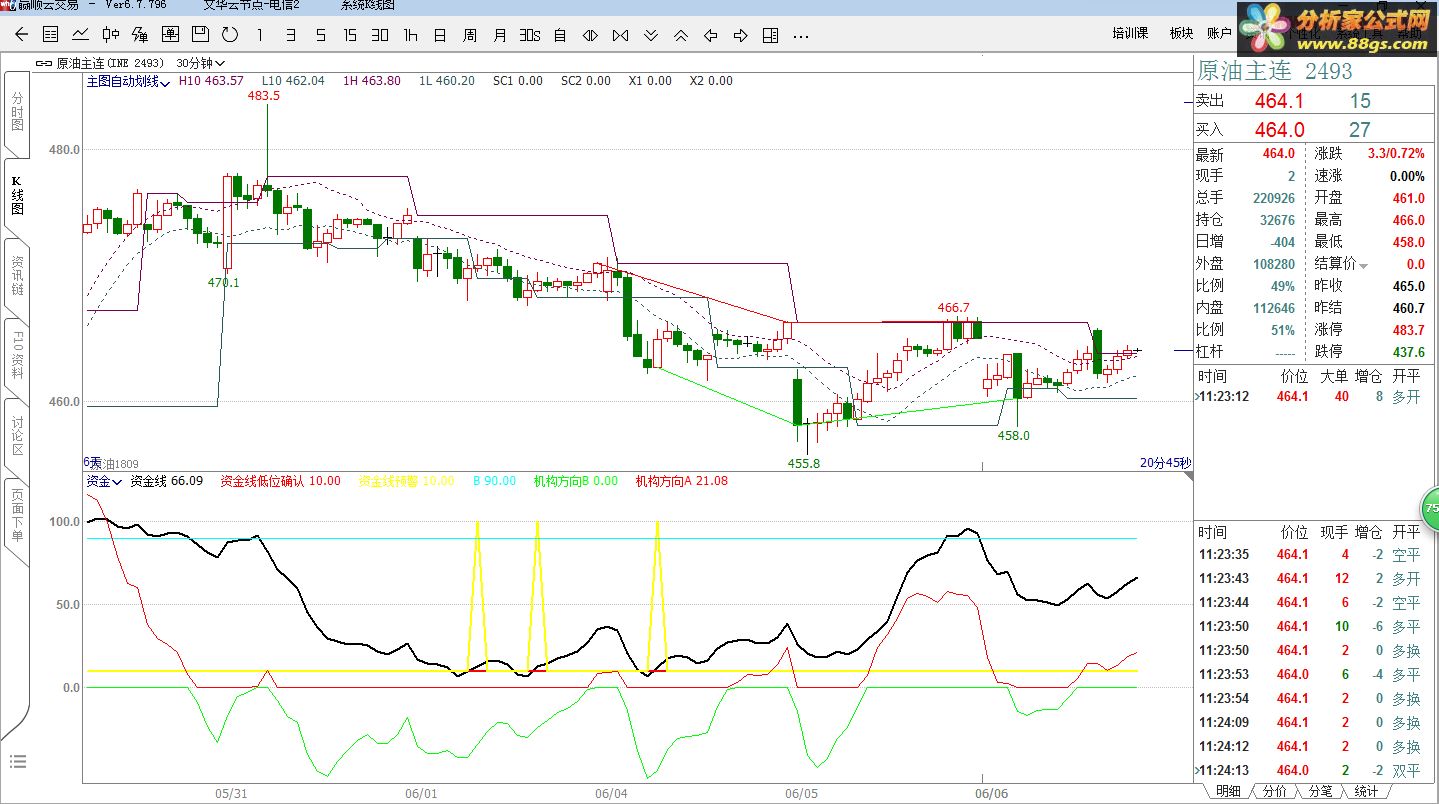Click the overlay contract icon after candlestick
The height and width of the screenshot is (804, 1439).
[140, 35]
